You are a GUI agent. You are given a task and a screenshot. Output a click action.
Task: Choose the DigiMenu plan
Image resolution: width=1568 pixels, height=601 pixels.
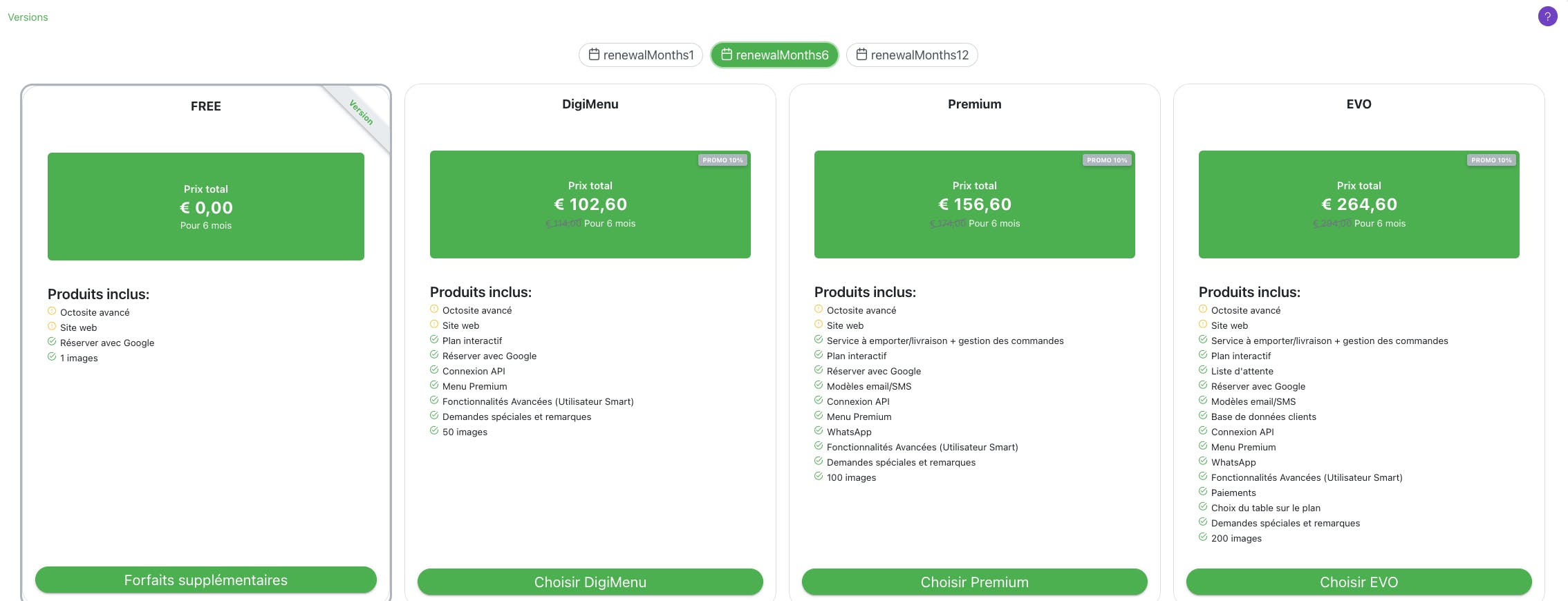(590, 582)
